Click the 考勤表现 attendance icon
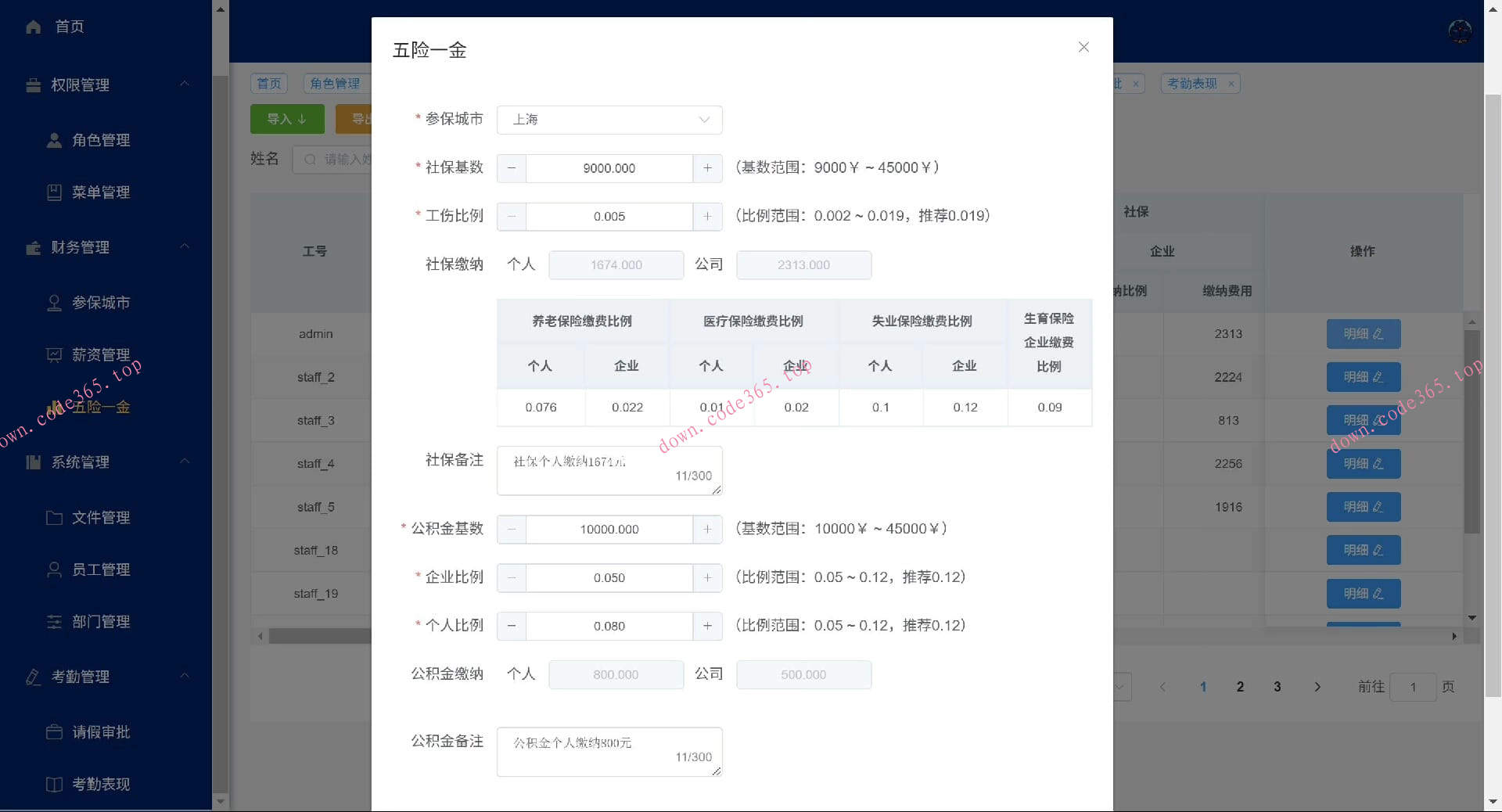1502x812 pixels. coord(54,785)
